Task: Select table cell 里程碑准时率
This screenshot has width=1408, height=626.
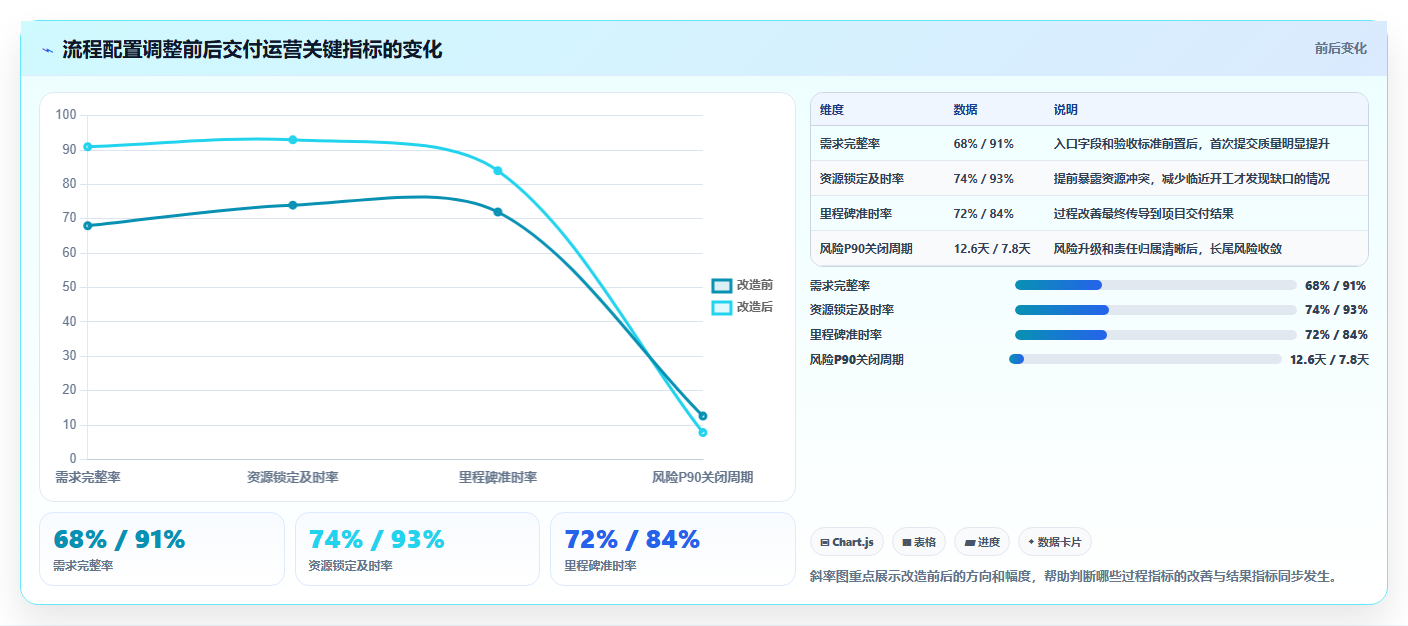Action: click(856, 214)
